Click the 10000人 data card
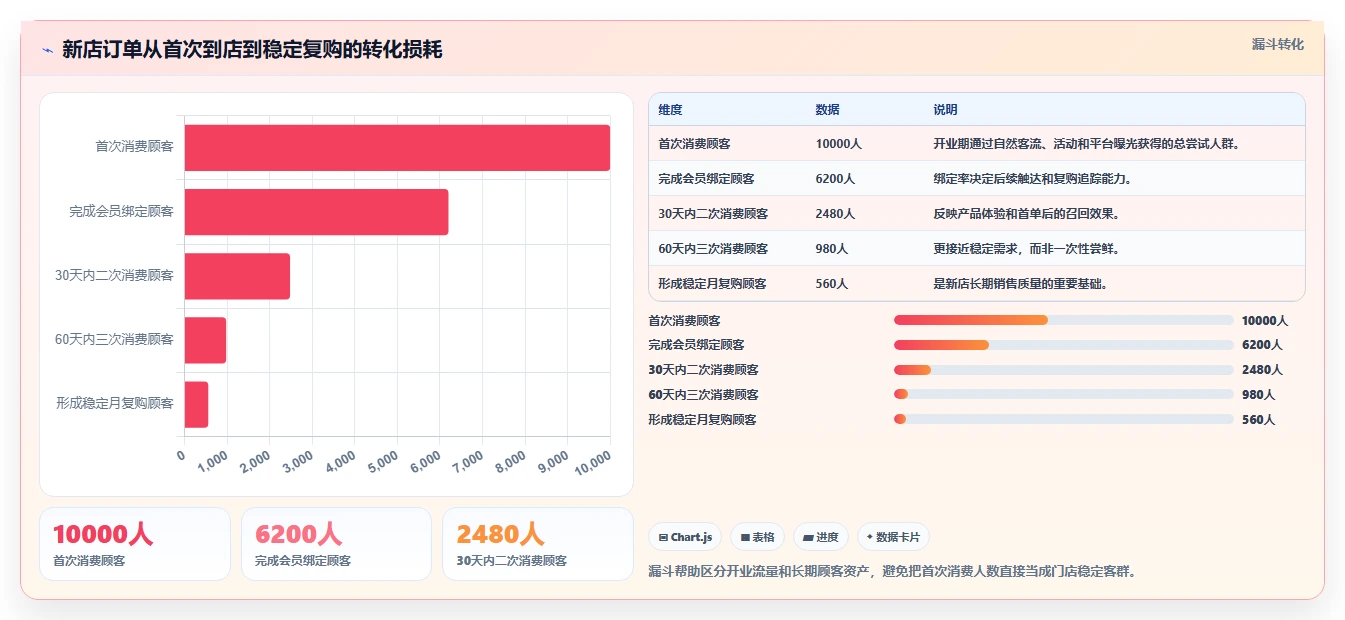This screenshot has width=1345, height=620. [135, 544]
